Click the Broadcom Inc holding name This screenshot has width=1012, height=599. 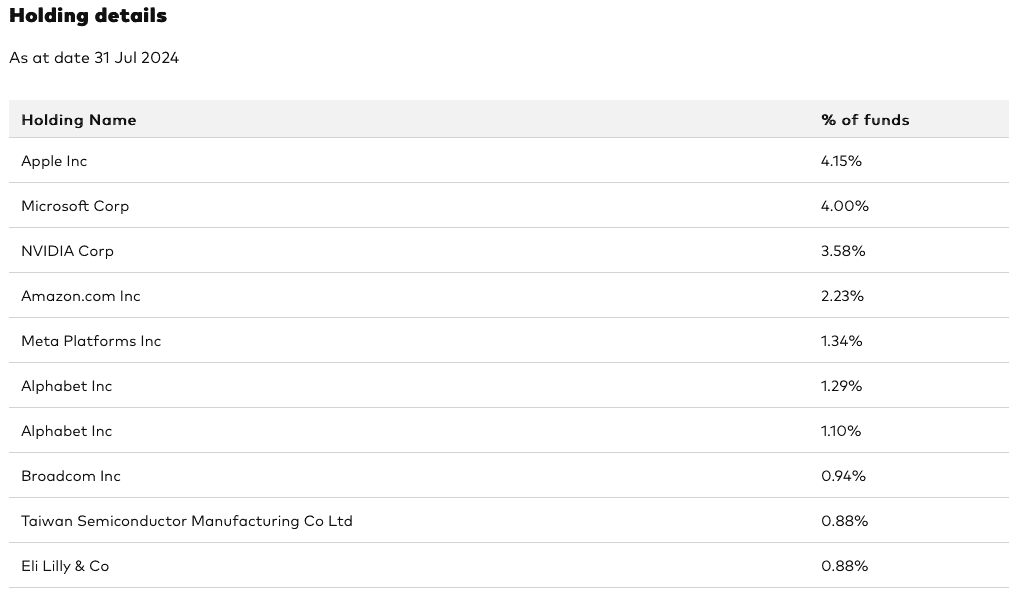pos(71,476)
